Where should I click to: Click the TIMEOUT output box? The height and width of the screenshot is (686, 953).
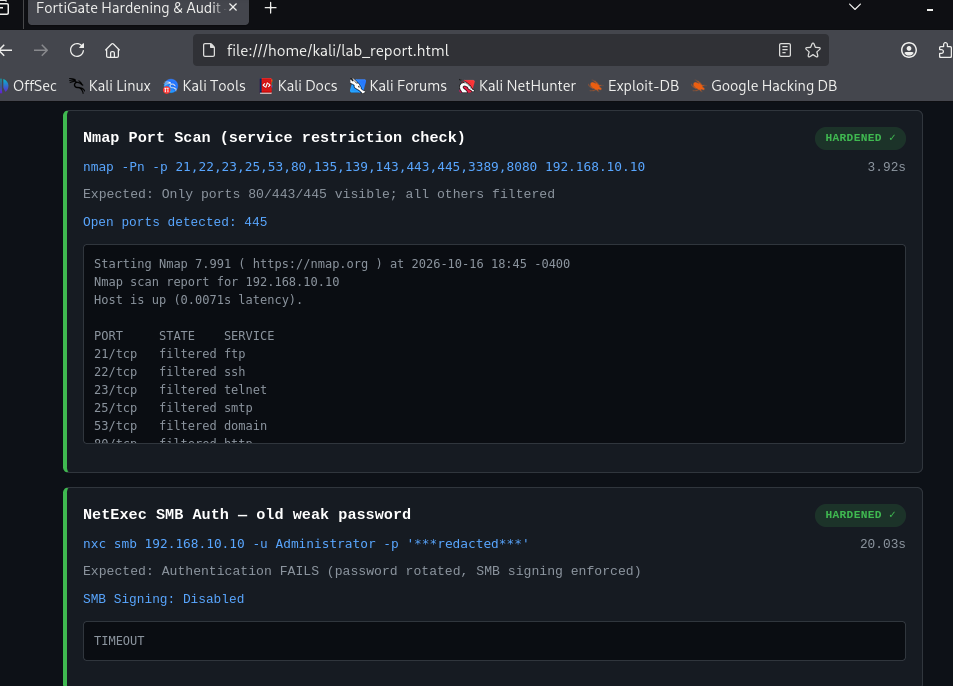(494, 640)
